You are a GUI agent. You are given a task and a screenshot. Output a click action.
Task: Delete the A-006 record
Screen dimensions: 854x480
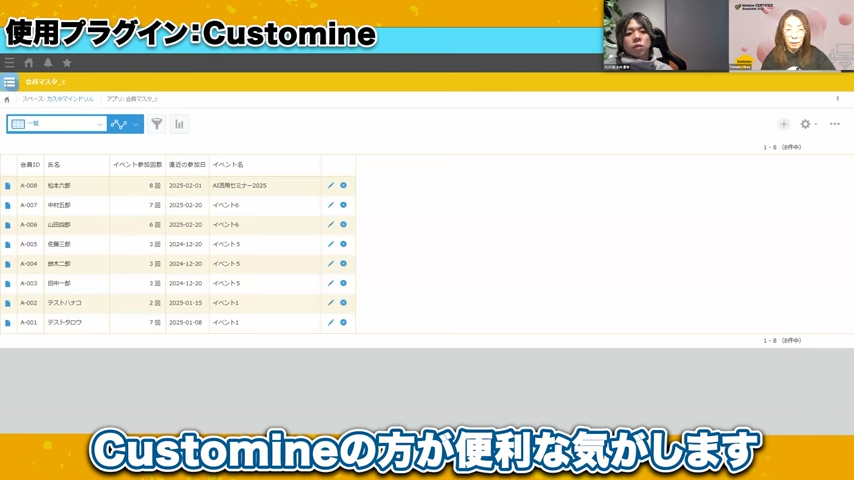[344, 224]
